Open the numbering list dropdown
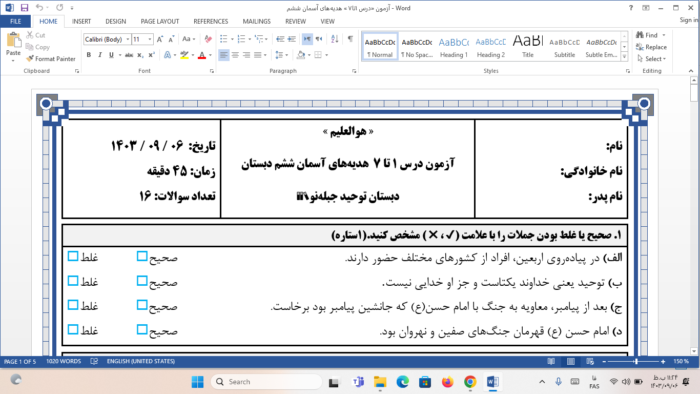The image size is (700, 394). [249, 39]
